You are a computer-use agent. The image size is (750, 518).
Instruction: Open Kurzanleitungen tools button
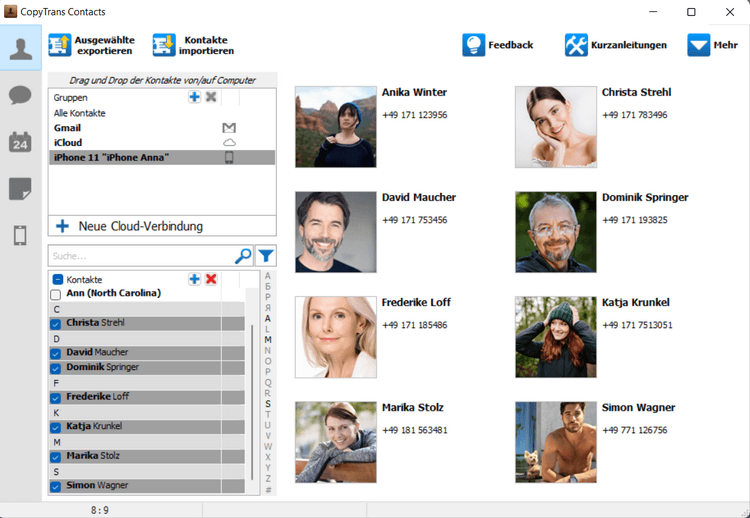click(x=576, y=45)
